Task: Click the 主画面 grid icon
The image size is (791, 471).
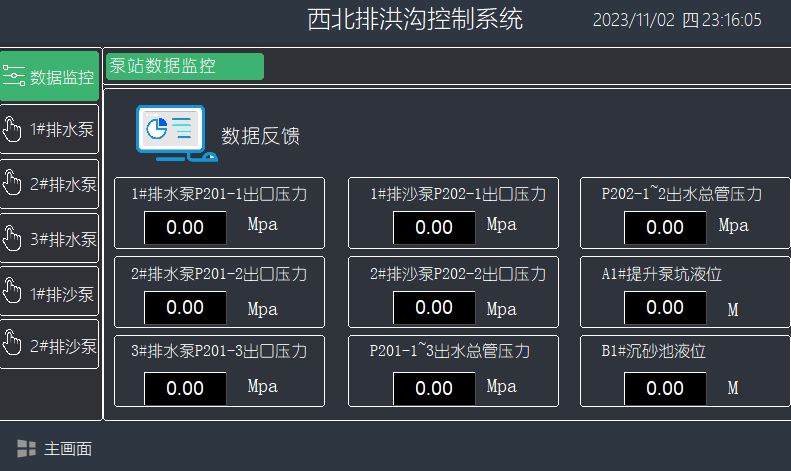Action: coord(26,449)
